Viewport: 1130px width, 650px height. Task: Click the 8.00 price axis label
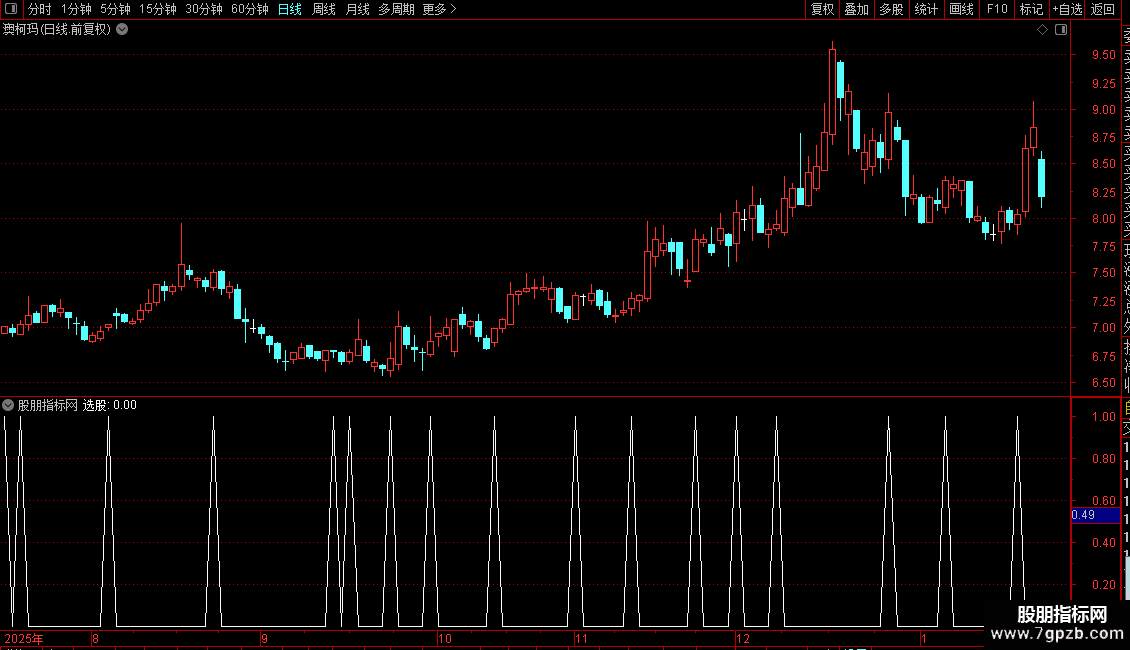pos(1103,218)
